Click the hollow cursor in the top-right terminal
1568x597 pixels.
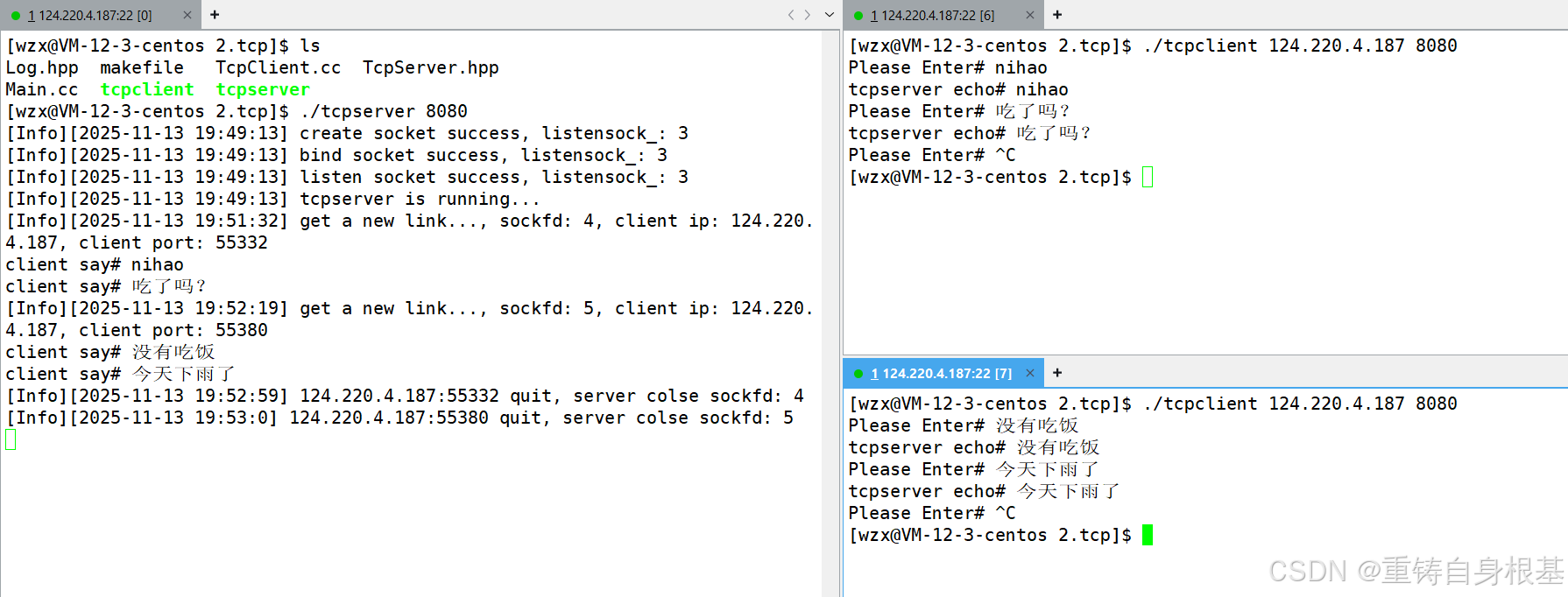pyautogui.click(x=1148, y=177)
